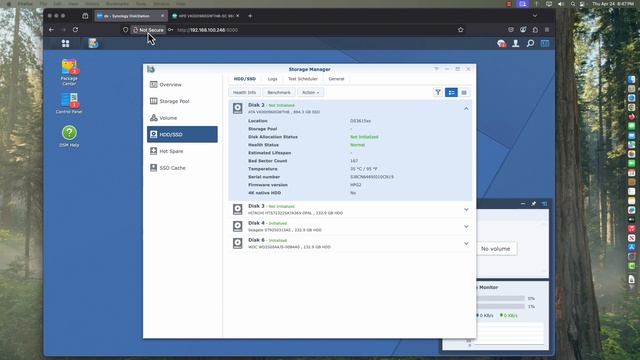The width and height of the screenshot is (640, 360).
Task: Click the browser reload button
Action: pyautogui.click(x=76, y=29)
